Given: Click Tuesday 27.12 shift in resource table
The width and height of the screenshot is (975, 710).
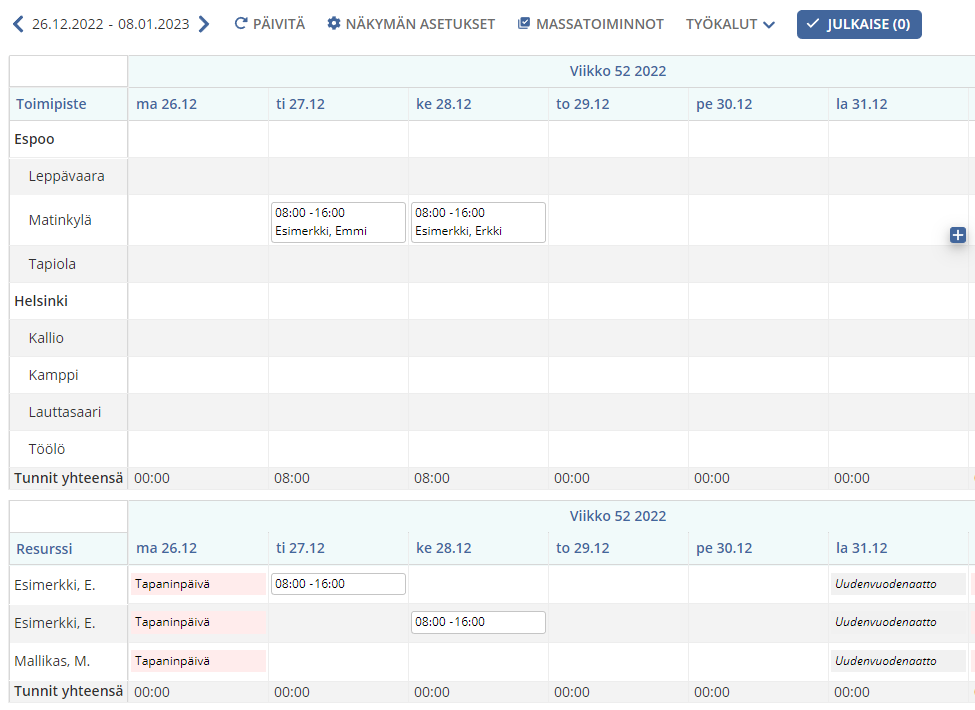Looking at the screenshot, I should (x=338, y=584).
